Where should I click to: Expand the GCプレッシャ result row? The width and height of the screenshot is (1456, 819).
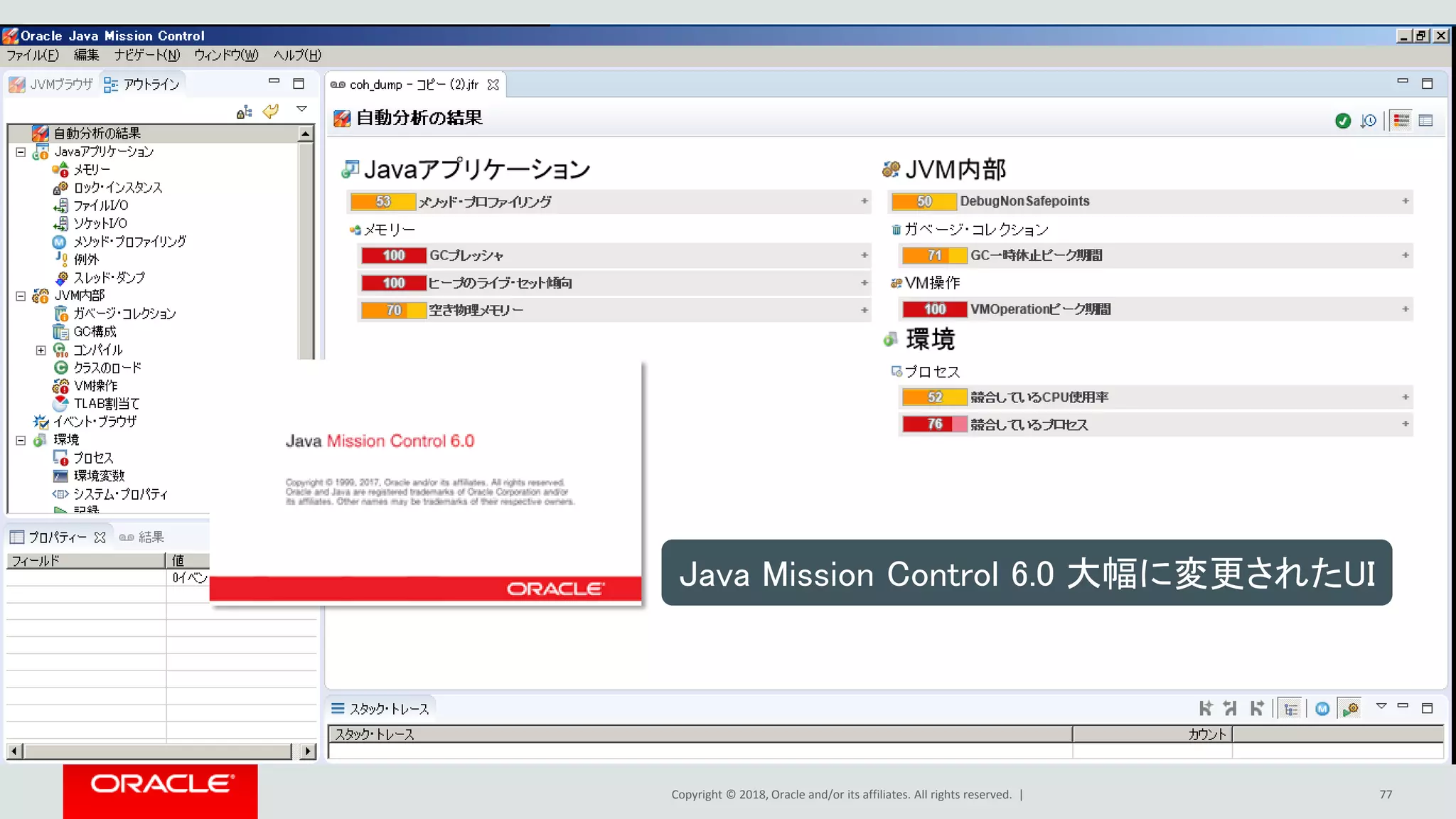coord(864,255)
